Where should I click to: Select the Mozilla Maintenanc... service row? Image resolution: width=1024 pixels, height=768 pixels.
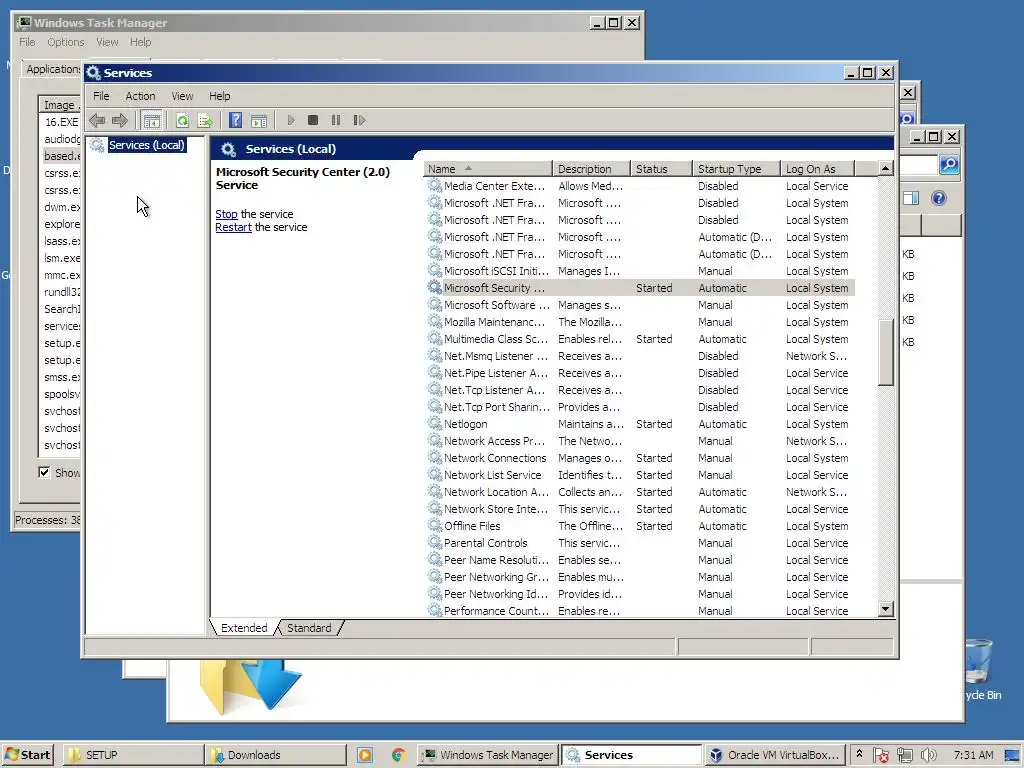pos(639,322)
